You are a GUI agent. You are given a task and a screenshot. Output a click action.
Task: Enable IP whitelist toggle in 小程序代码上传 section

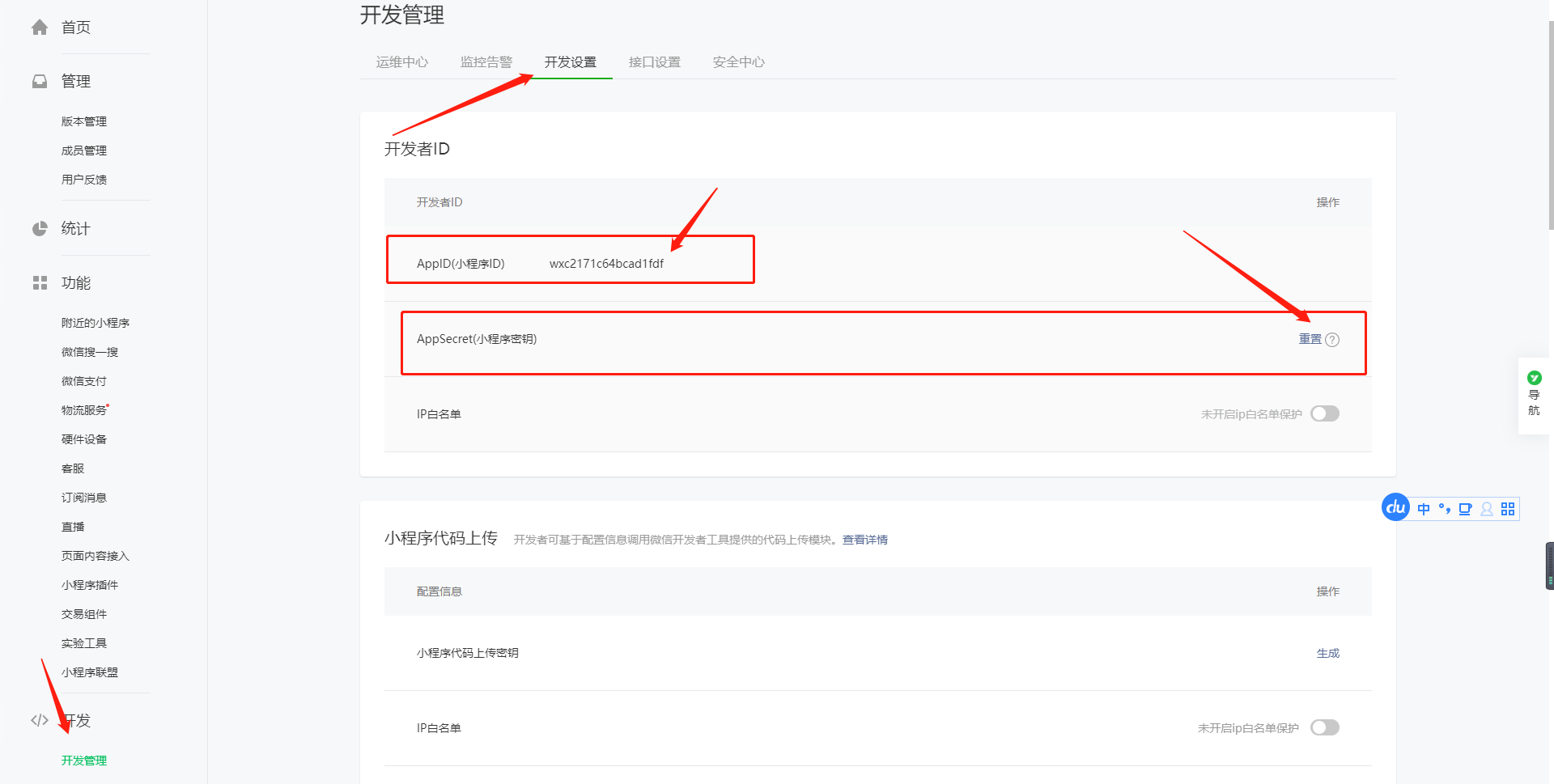click(x=1325, y=727)
